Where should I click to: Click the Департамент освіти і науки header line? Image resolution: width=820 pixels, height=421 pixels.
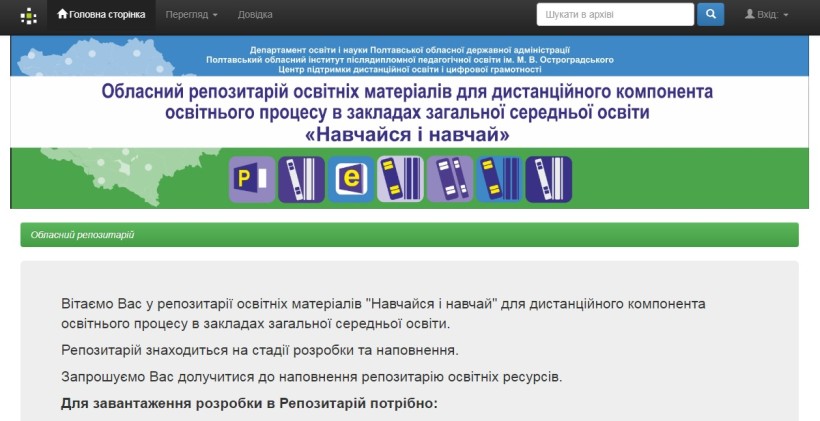pos(409,50)
